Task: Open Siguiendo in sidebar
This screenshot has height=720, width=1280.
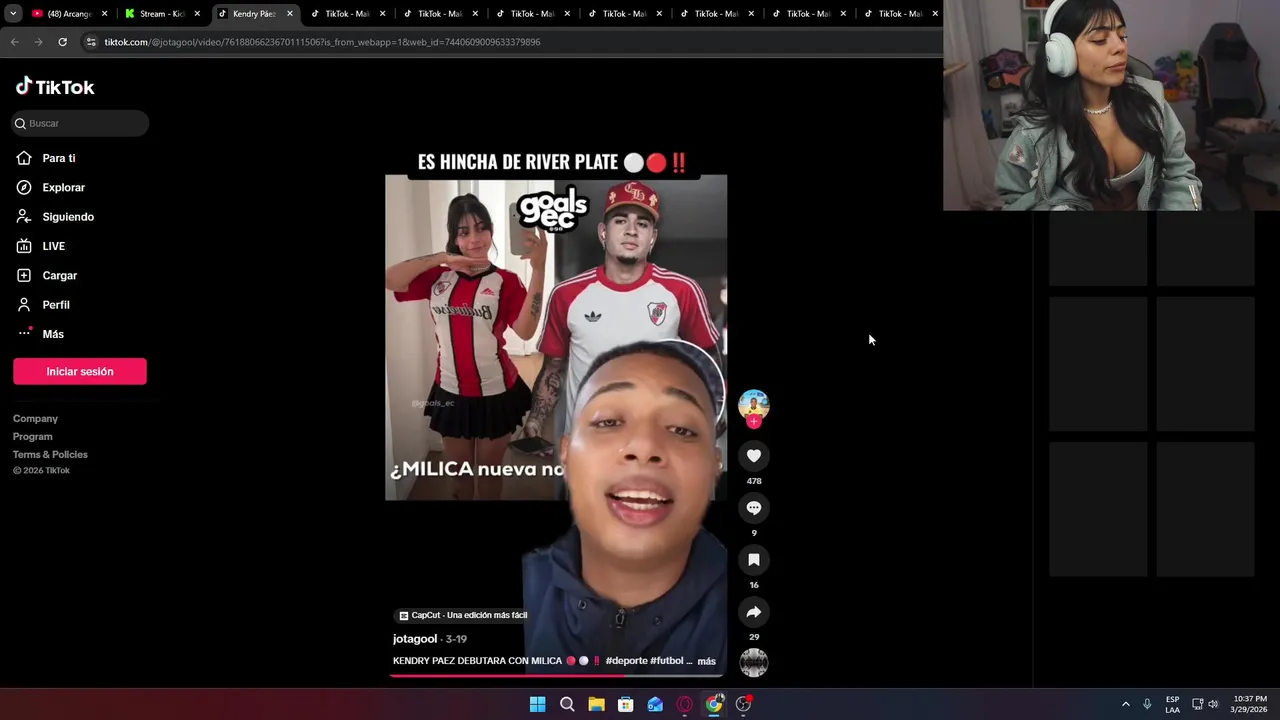Action: [67, 217]
